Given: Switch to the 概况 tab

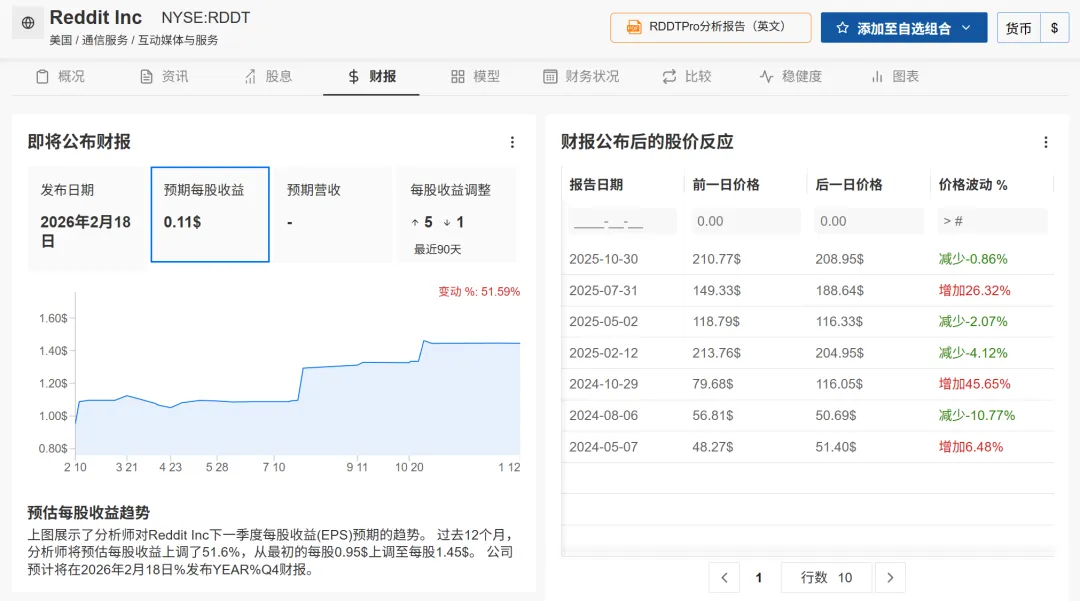Looking at the screenshot, I should (60, 76).
